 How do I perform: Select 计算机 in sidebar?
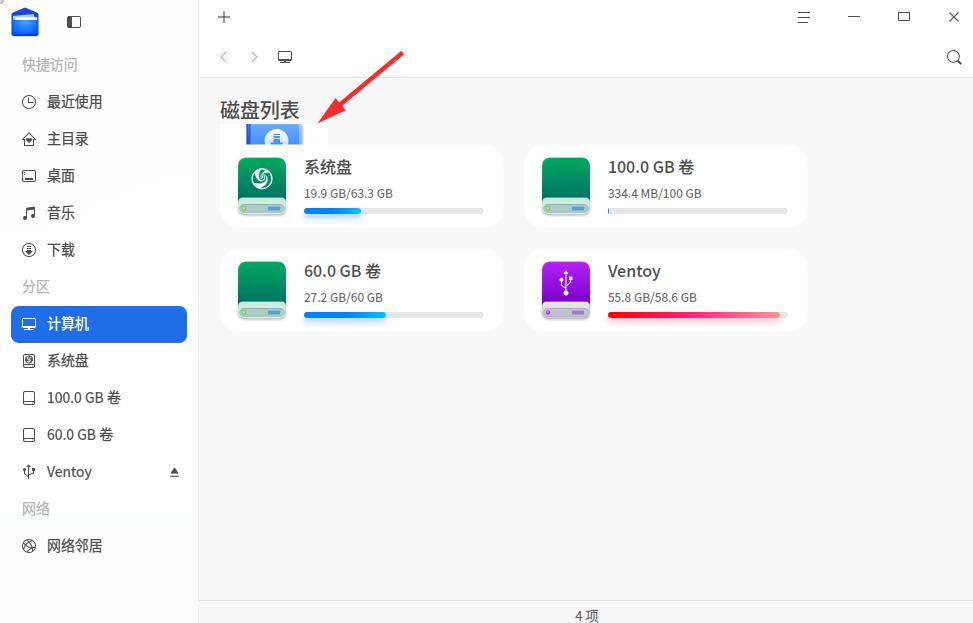pyautogui.click(x=99, y=324)
